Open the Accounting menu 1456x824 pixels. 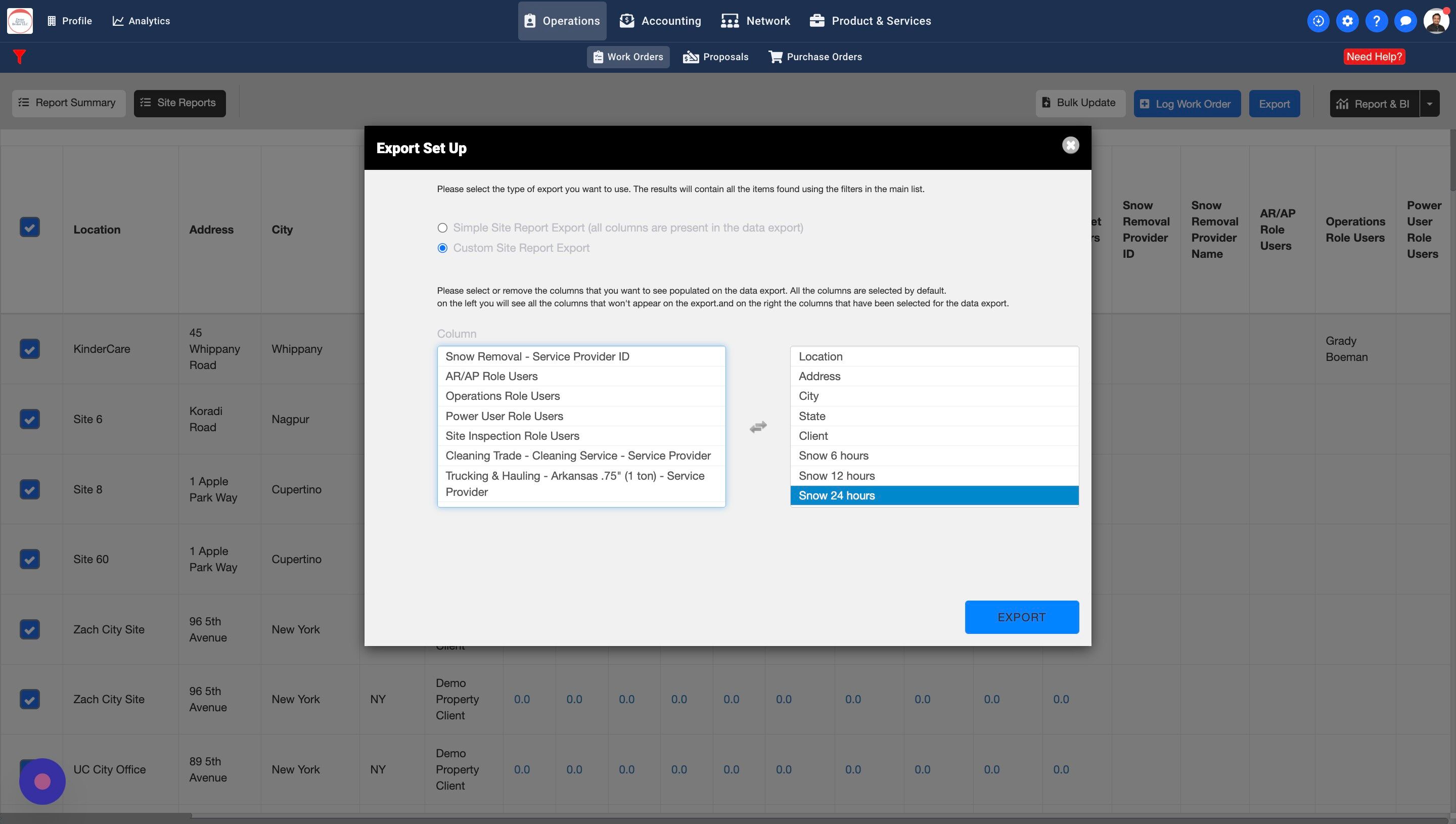pos(660,21)
